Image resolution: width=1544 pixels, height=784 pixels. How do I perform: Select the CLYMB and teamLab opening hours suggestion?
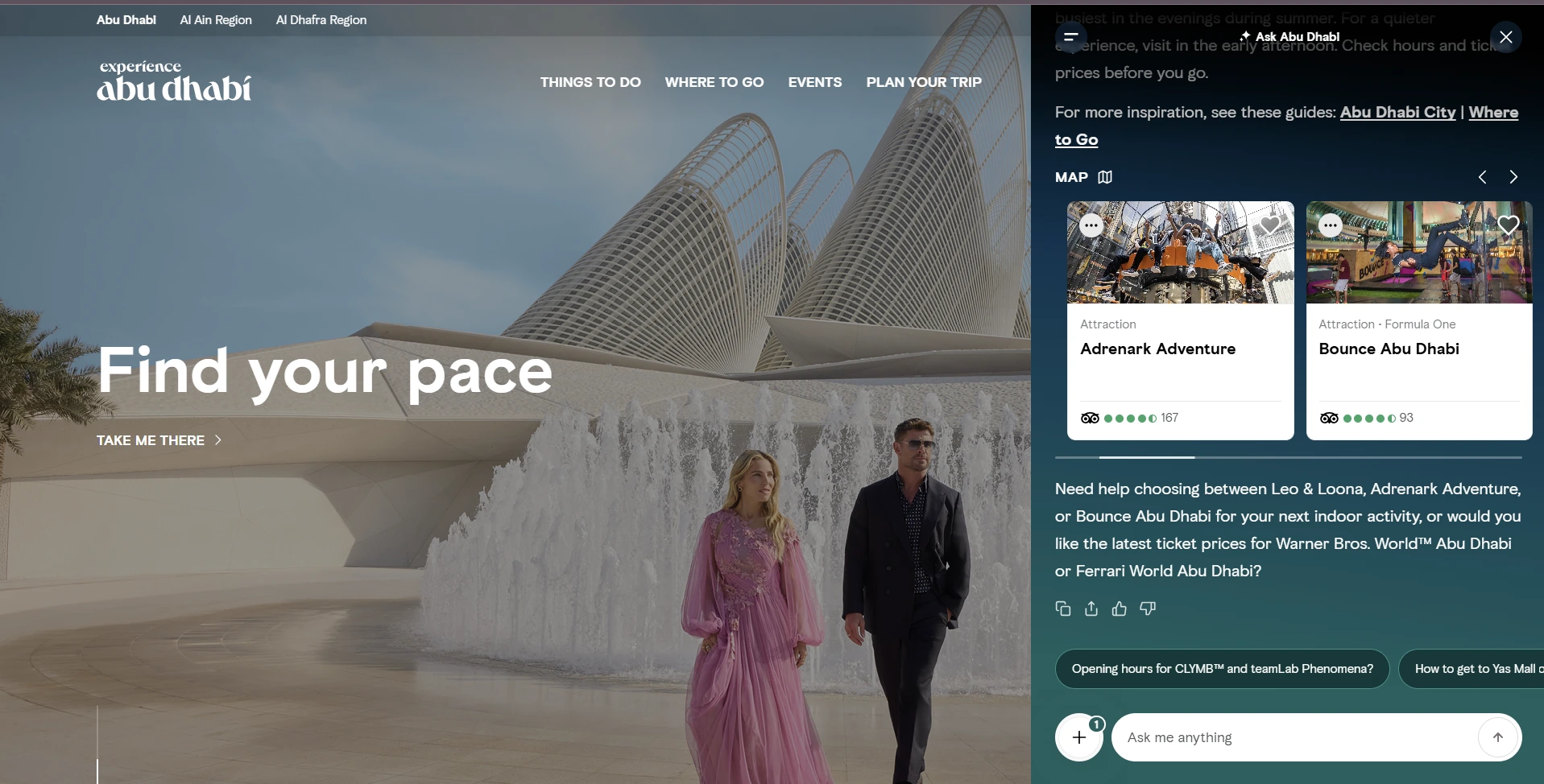coord(1223,669)
